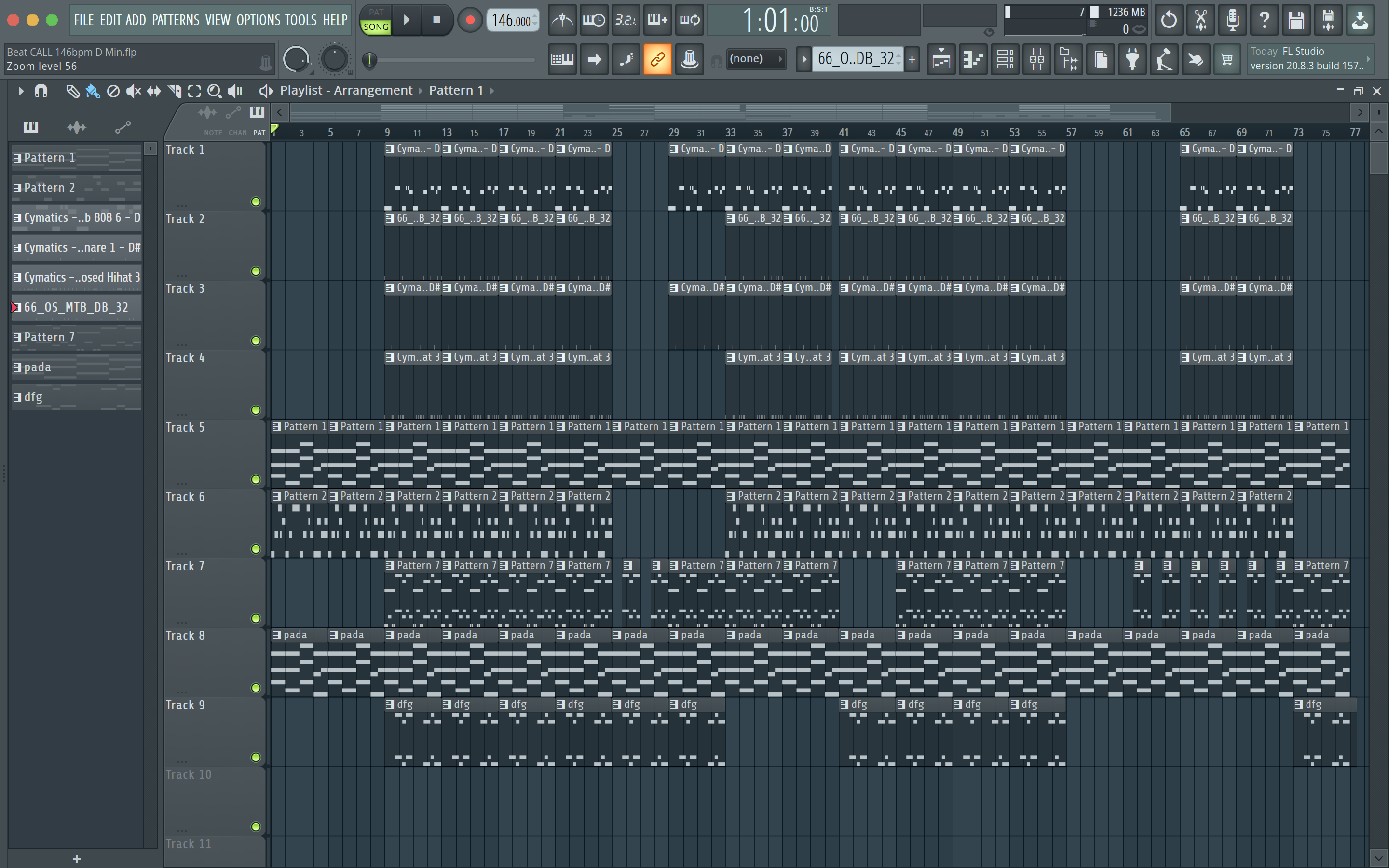Viewport: 1389px width, 868px height.
Task: Select the Playback speaker tool
Action: point(235,91)
